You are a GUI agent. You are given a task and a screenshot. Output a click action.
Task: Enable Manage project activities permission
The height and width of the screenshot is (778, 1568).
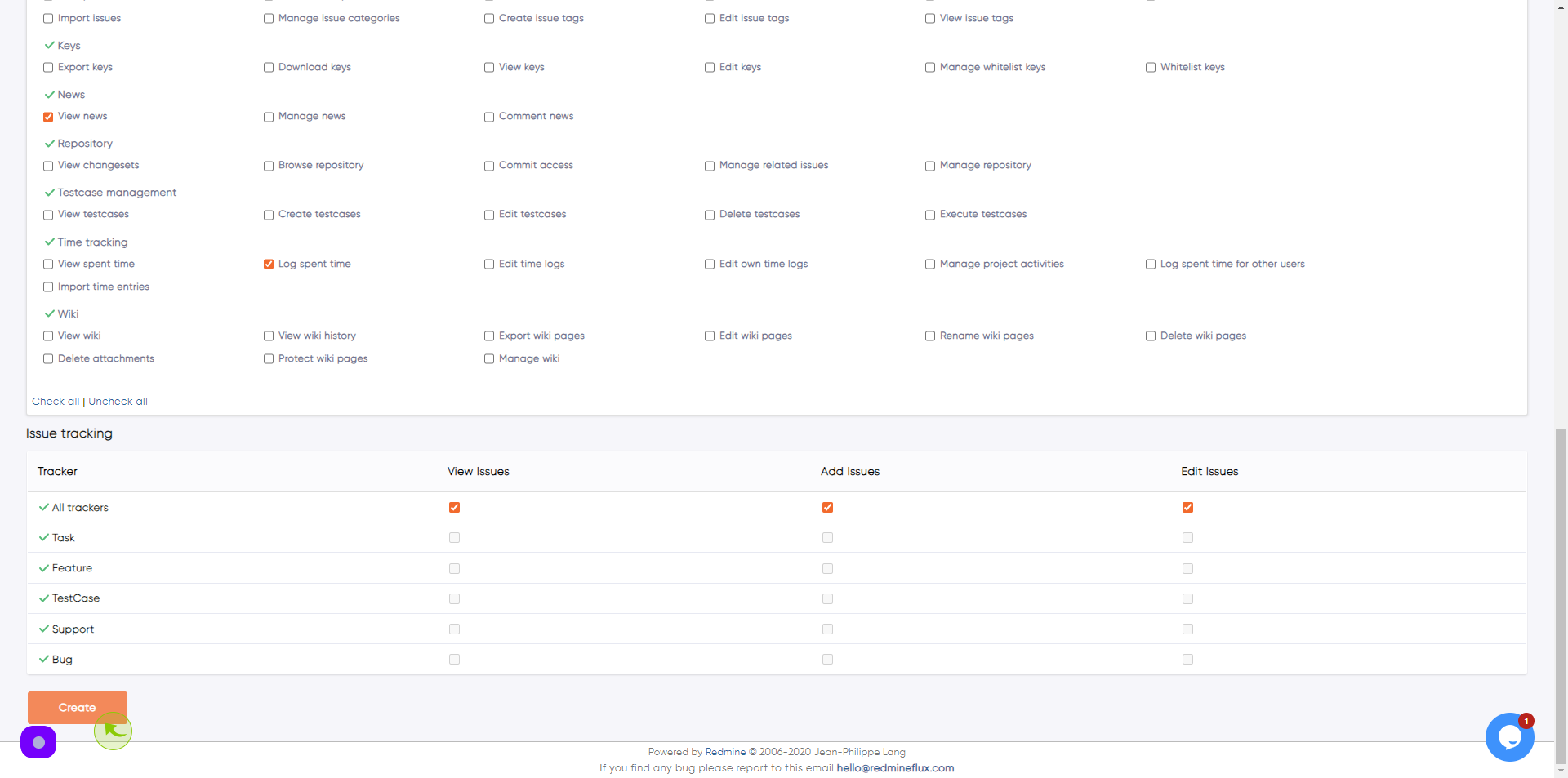(x=930, y=264)
